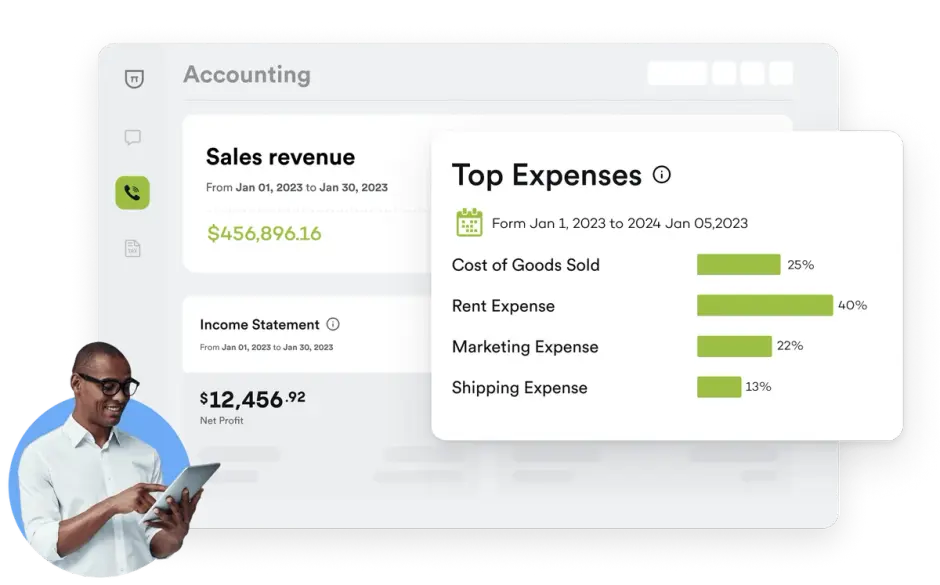The image size is (940, 585).
Task: Click the 25% value label
Action: click(800, 265)
